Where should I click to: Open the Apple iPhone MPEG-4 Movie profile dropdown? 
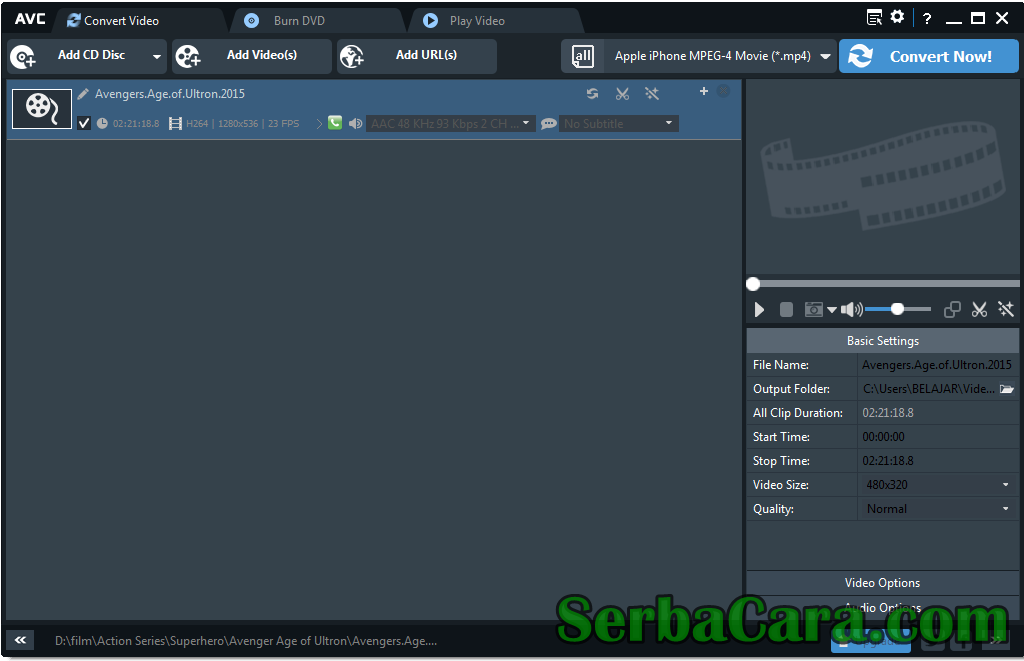[720, 56]
